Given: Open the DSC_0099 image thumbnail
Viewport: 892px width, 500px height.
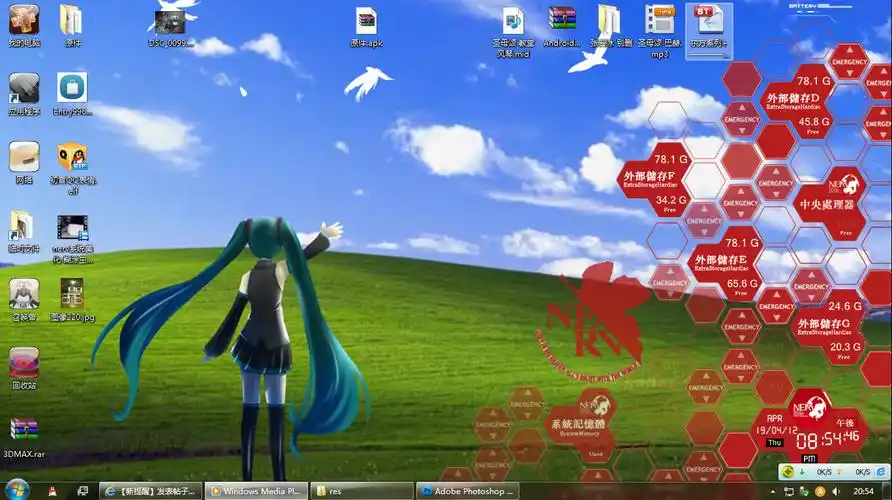Looking at the screenshot, I should (170, 22).
